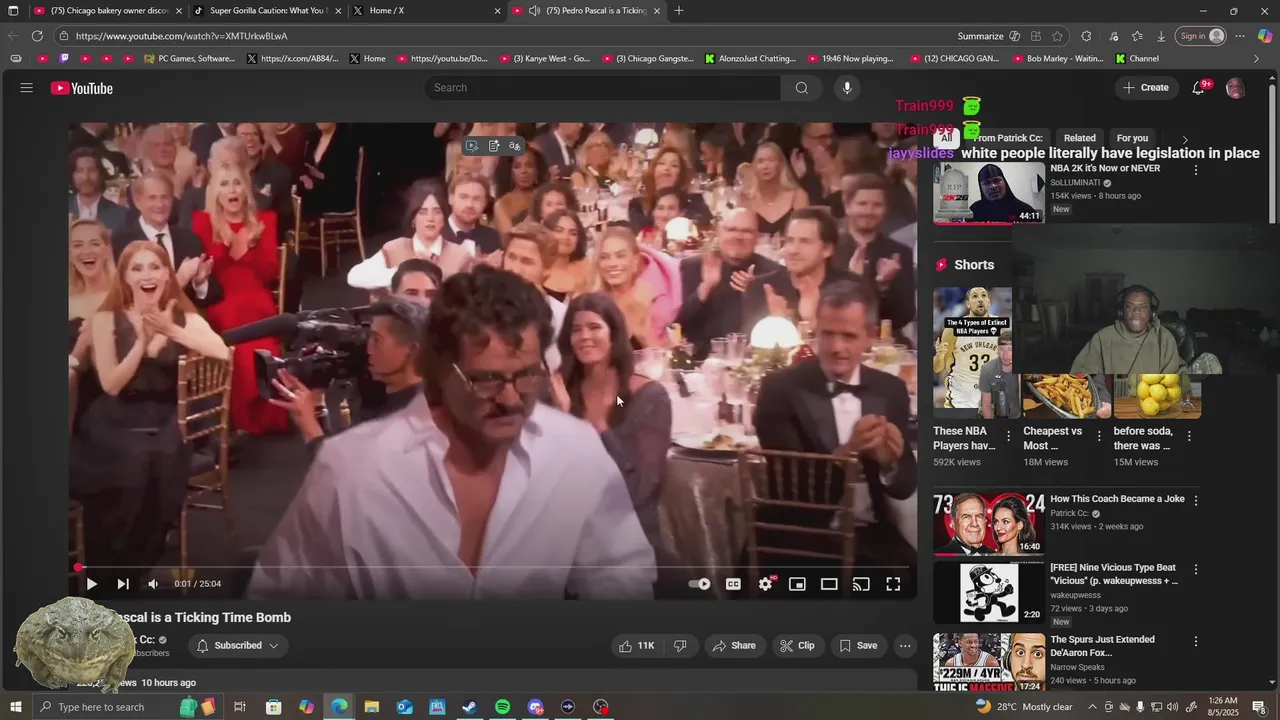Image resolution: width=1280 pixels, height=720 pixels.
Task: Click the video progress bar
Action: (x=493, y=567)
